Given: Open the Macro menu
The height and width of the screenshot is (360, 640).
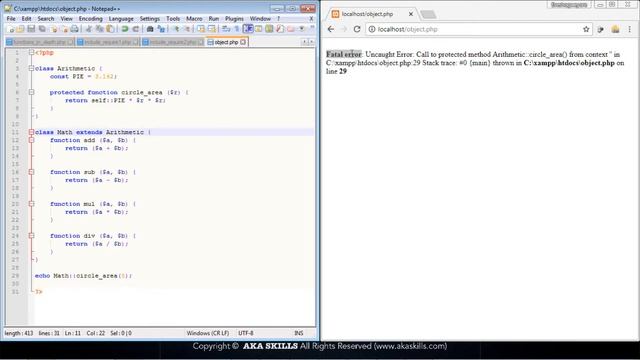Looking at the screenshot, I should [x=194, y=19].
